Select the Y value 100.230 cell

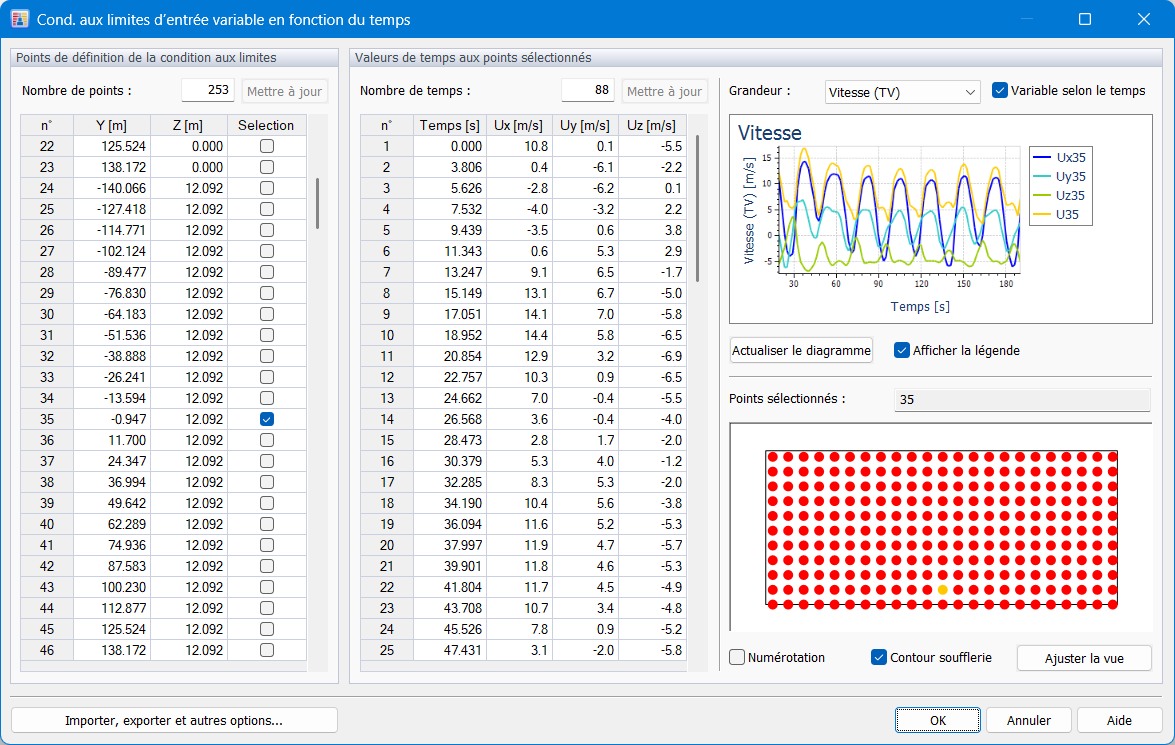112,587
